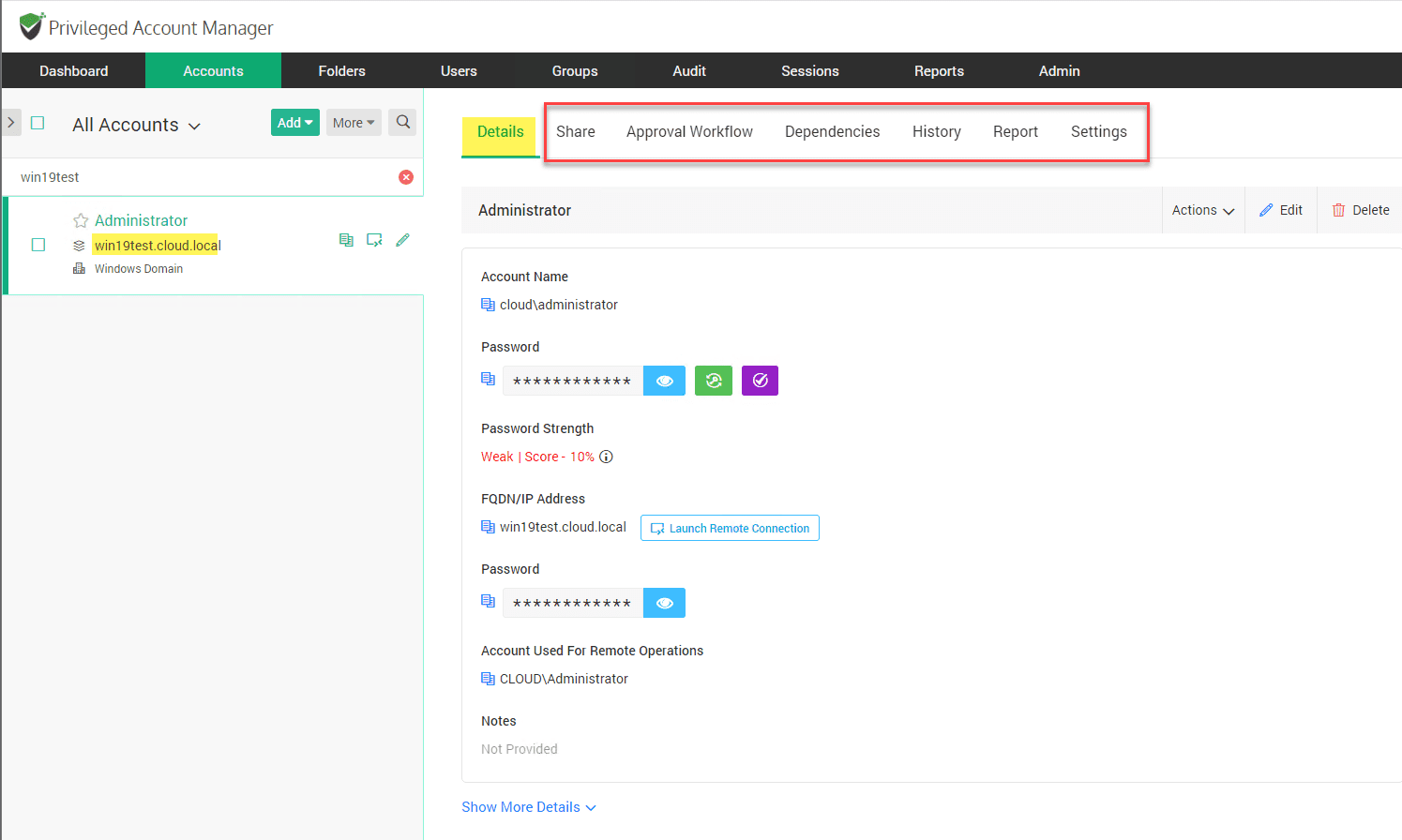Copy the account name cloud\administrator
The height and width of the screenshot is (840, 1402).
(488, 305)
